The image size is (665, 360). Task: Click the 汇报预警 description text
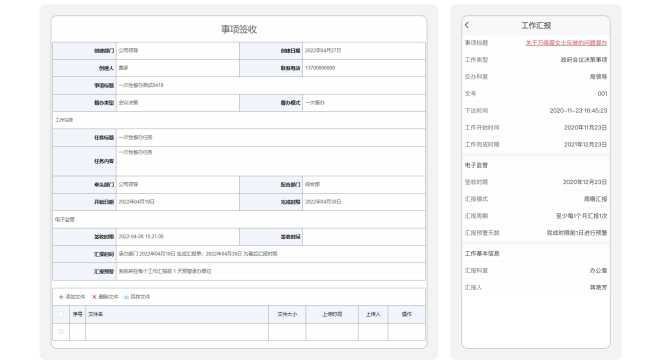[x=165, y=271]
